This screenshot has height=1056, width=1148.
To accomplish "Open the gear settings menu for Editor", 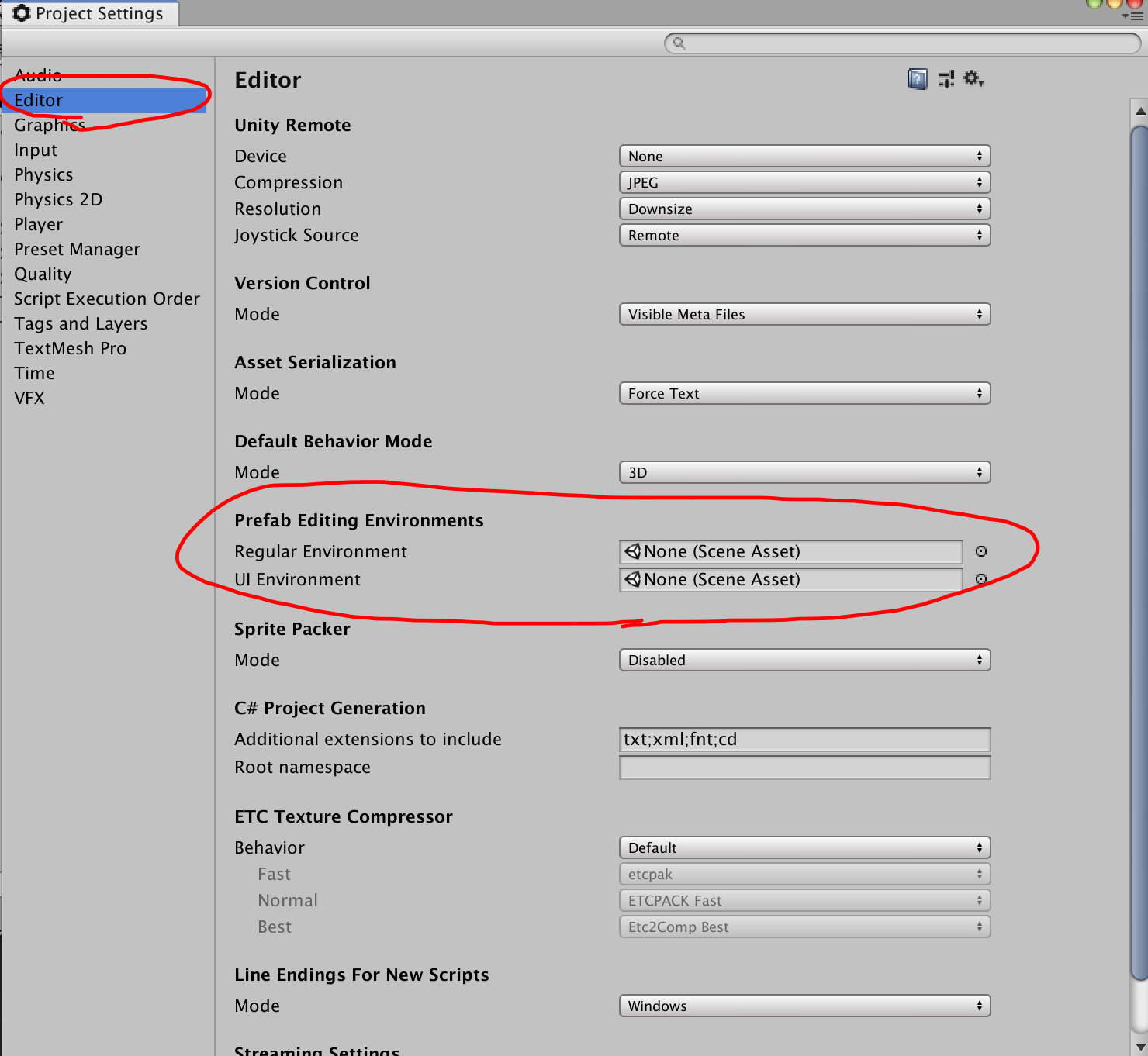I will click(973, 78).
